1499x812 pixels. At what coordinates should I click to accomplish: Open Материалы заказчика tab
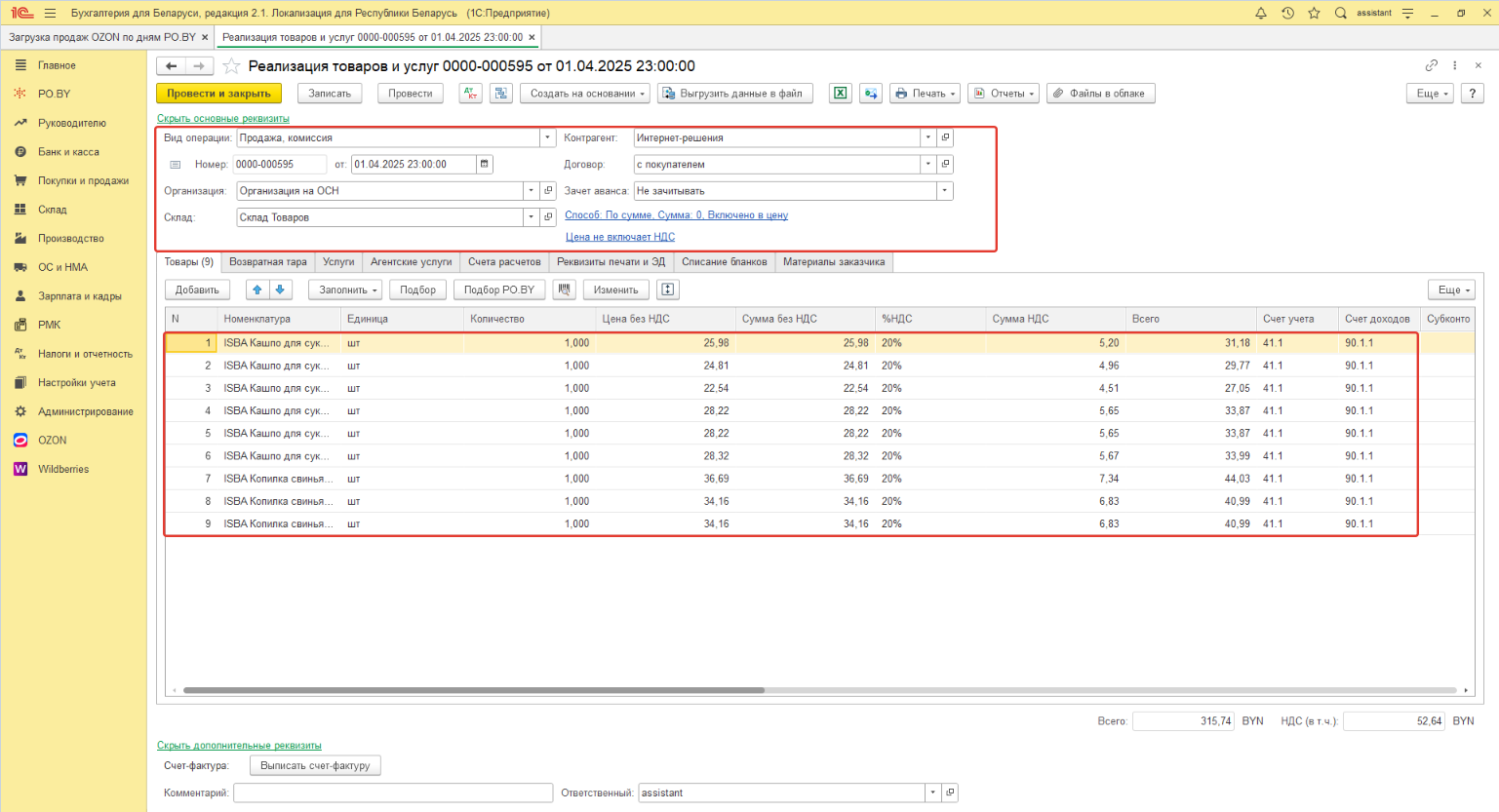point(834,262)
